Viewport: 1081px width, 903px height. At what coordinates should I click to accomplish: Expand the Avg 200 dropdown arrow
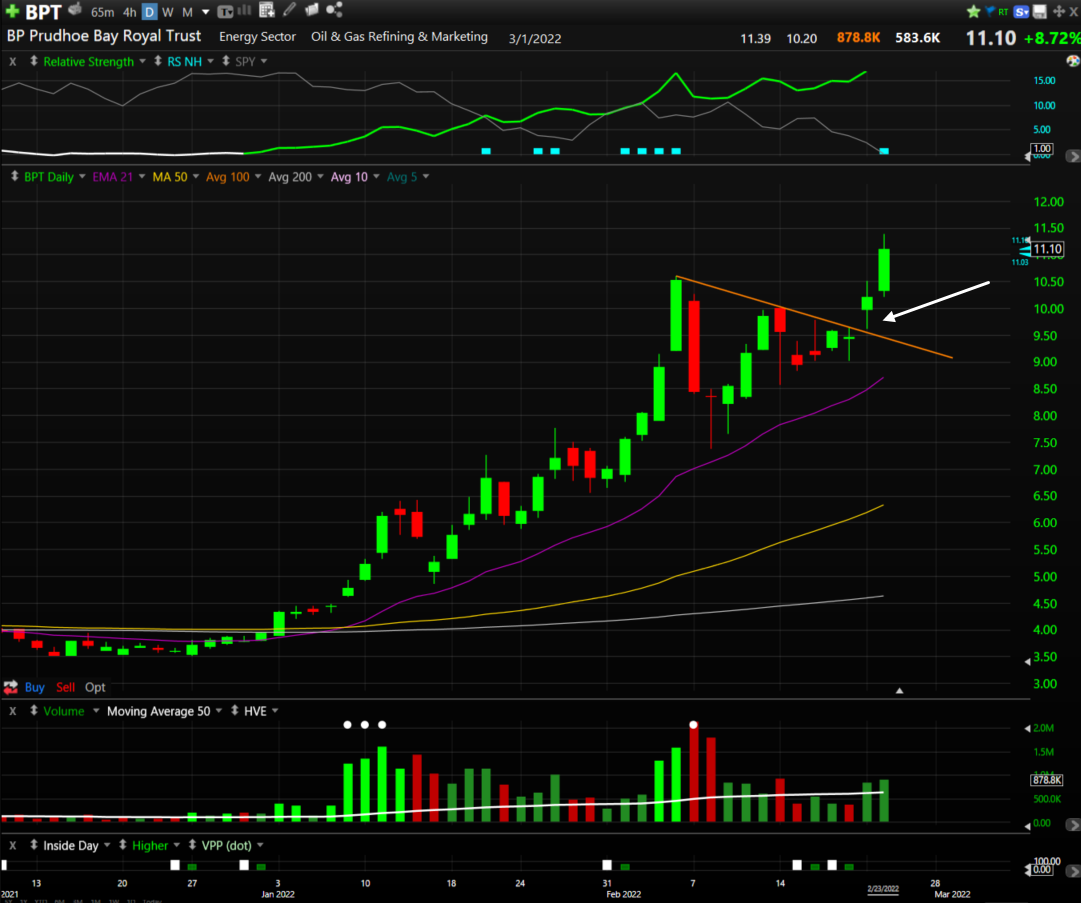click(x=321, y=177)
